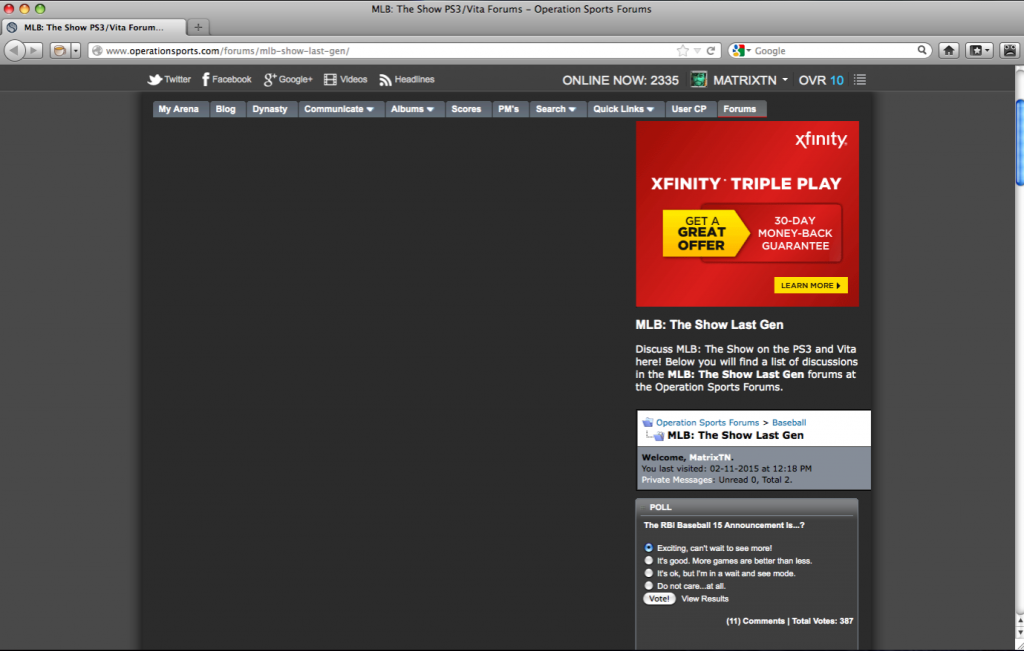The height and width of the screenshot is (651, 1024).
Task: Open the View Results link
Action: click(x=705, y=599)
